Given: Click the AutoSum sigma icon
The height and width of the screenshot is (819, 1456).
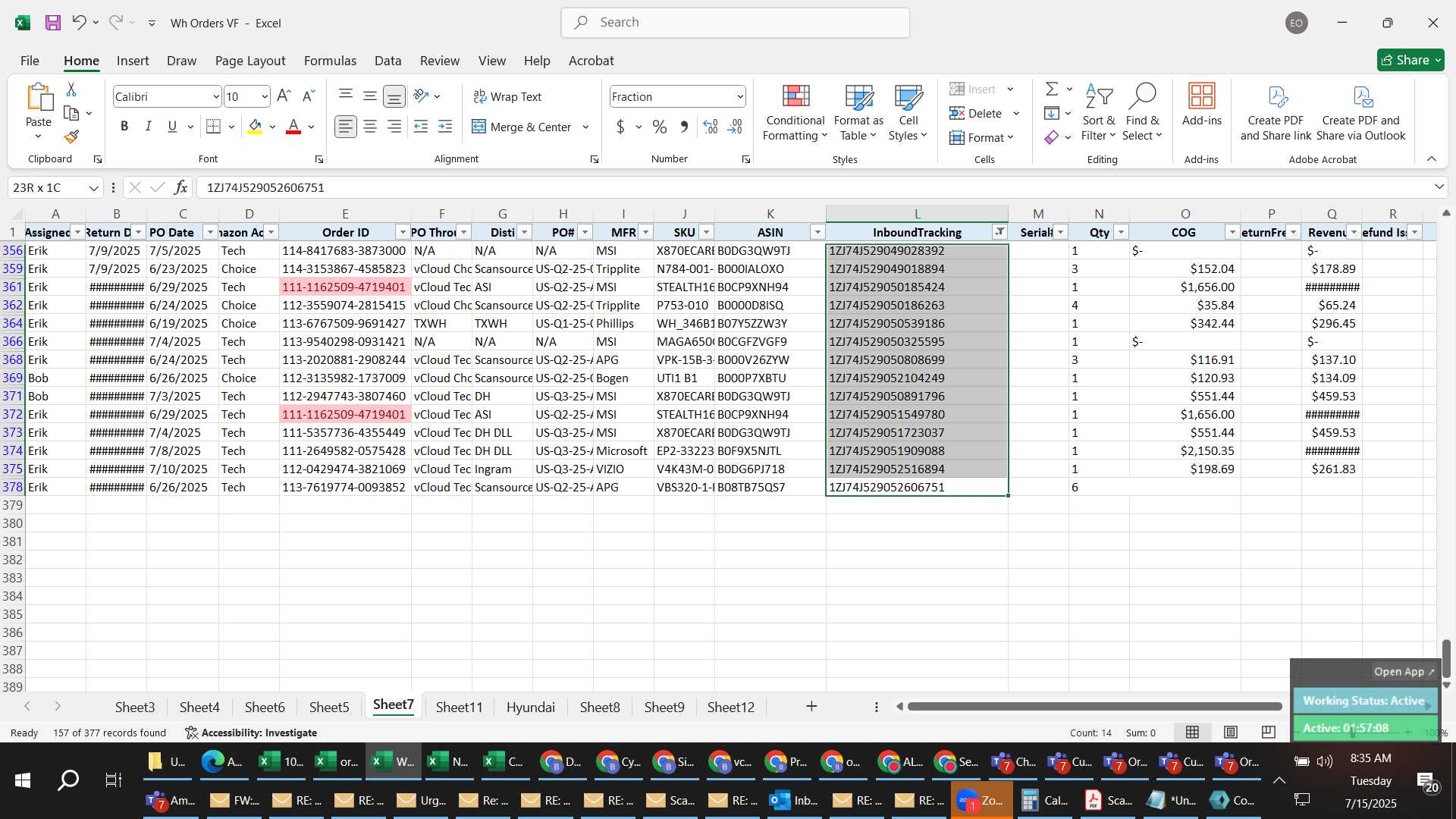Looking at the screenshot, I should 1052,89.
